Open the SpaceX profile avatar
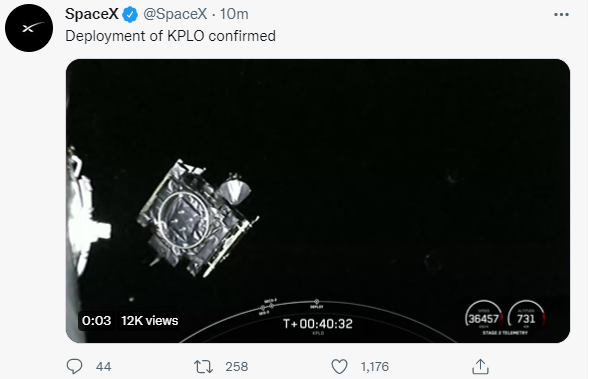This screenshot has width=589, height=379. pyautogui.click(x=29, y=28)
